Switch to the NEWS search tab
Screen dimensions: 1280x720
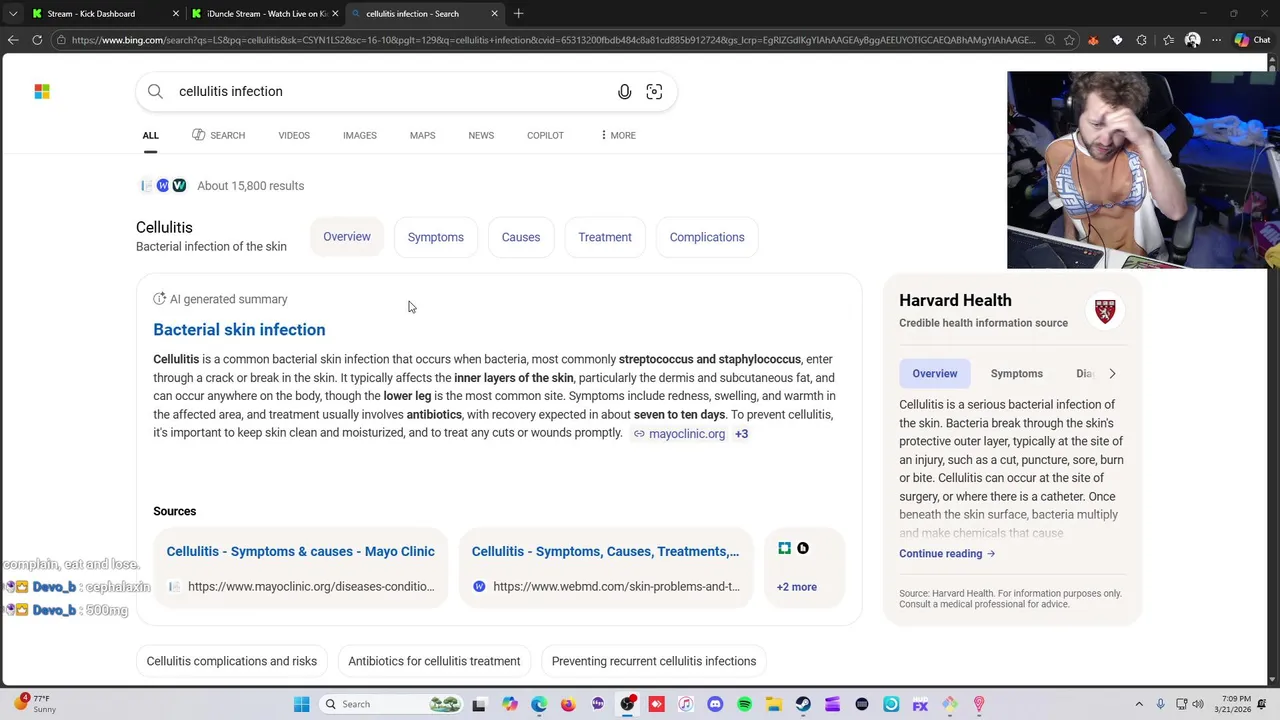point(481,135)
